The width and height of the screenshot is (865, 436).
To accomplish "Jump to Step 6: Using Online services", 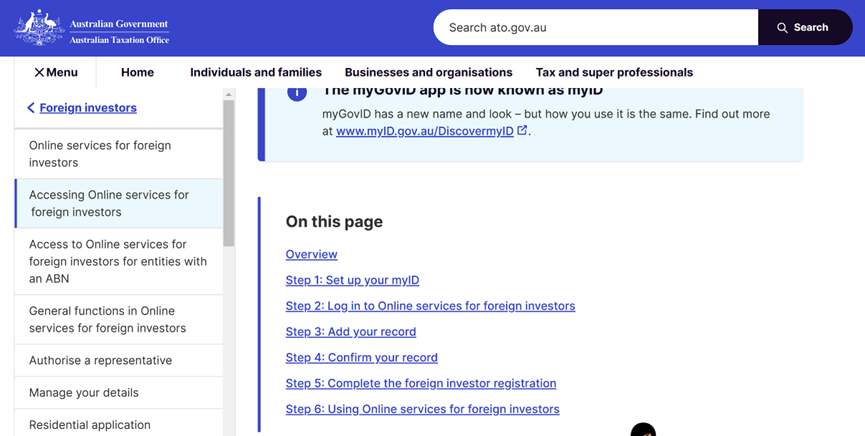I will pyautogui.click(x=423, y=409).
